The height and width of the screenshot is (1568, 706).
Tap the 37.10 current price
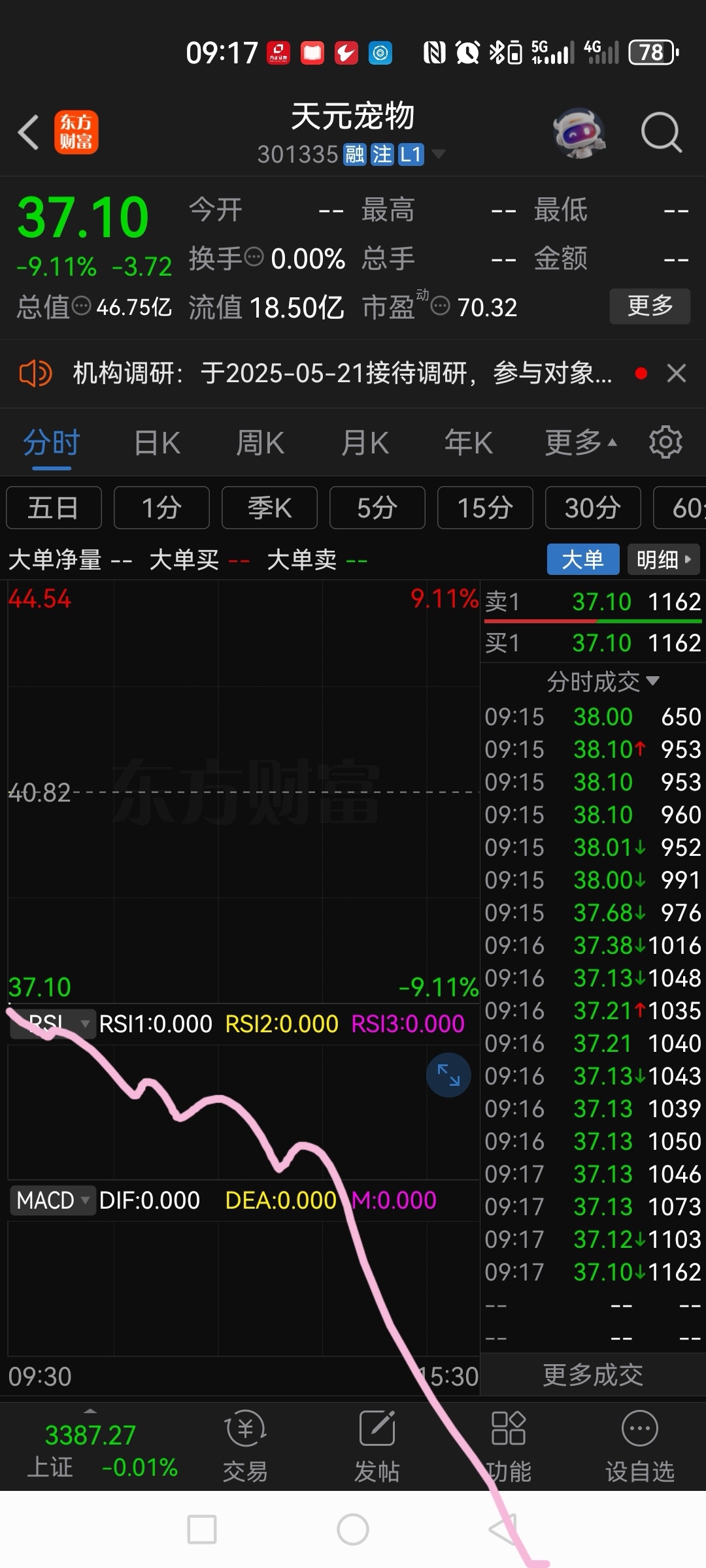pyautogui.click(x=83, y=218)
